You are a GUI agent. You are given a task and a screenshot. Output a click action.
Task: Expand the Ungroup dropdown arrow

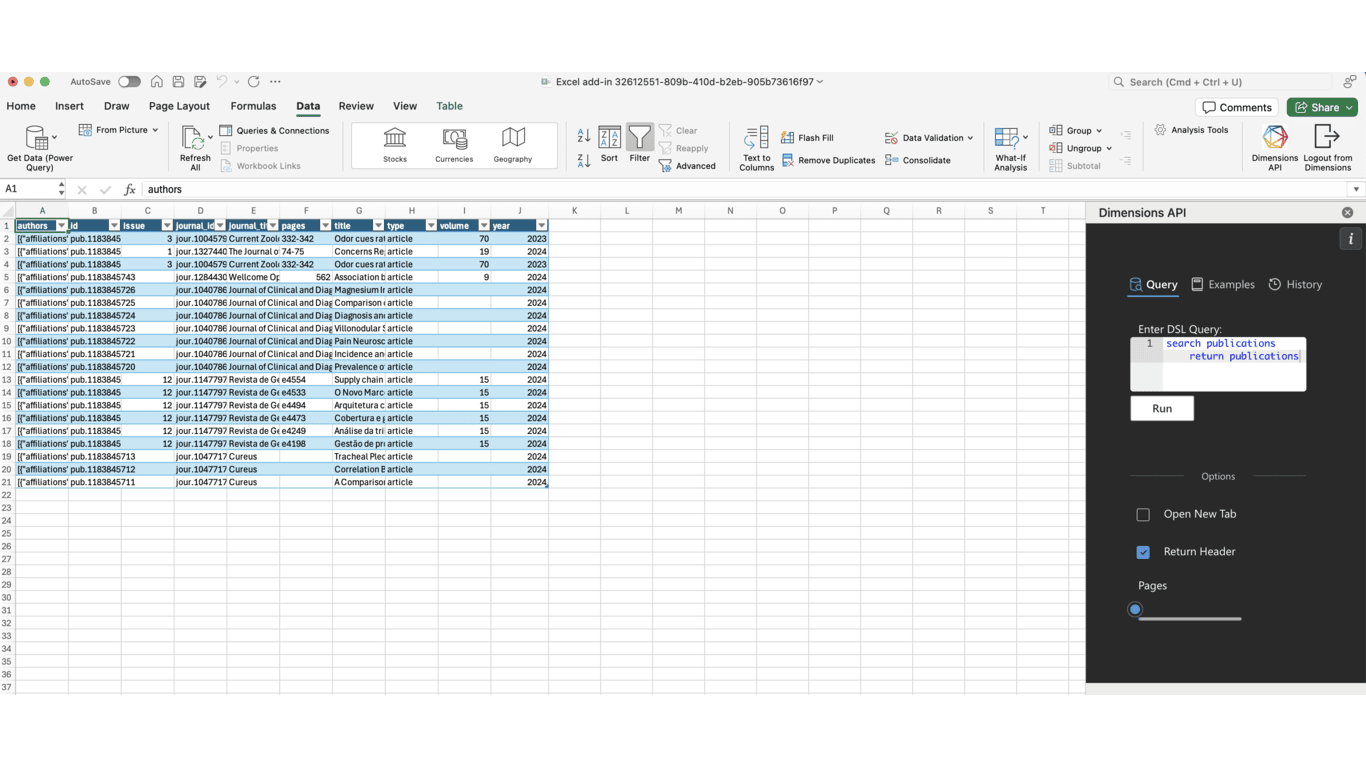[x=1109, y=149]
